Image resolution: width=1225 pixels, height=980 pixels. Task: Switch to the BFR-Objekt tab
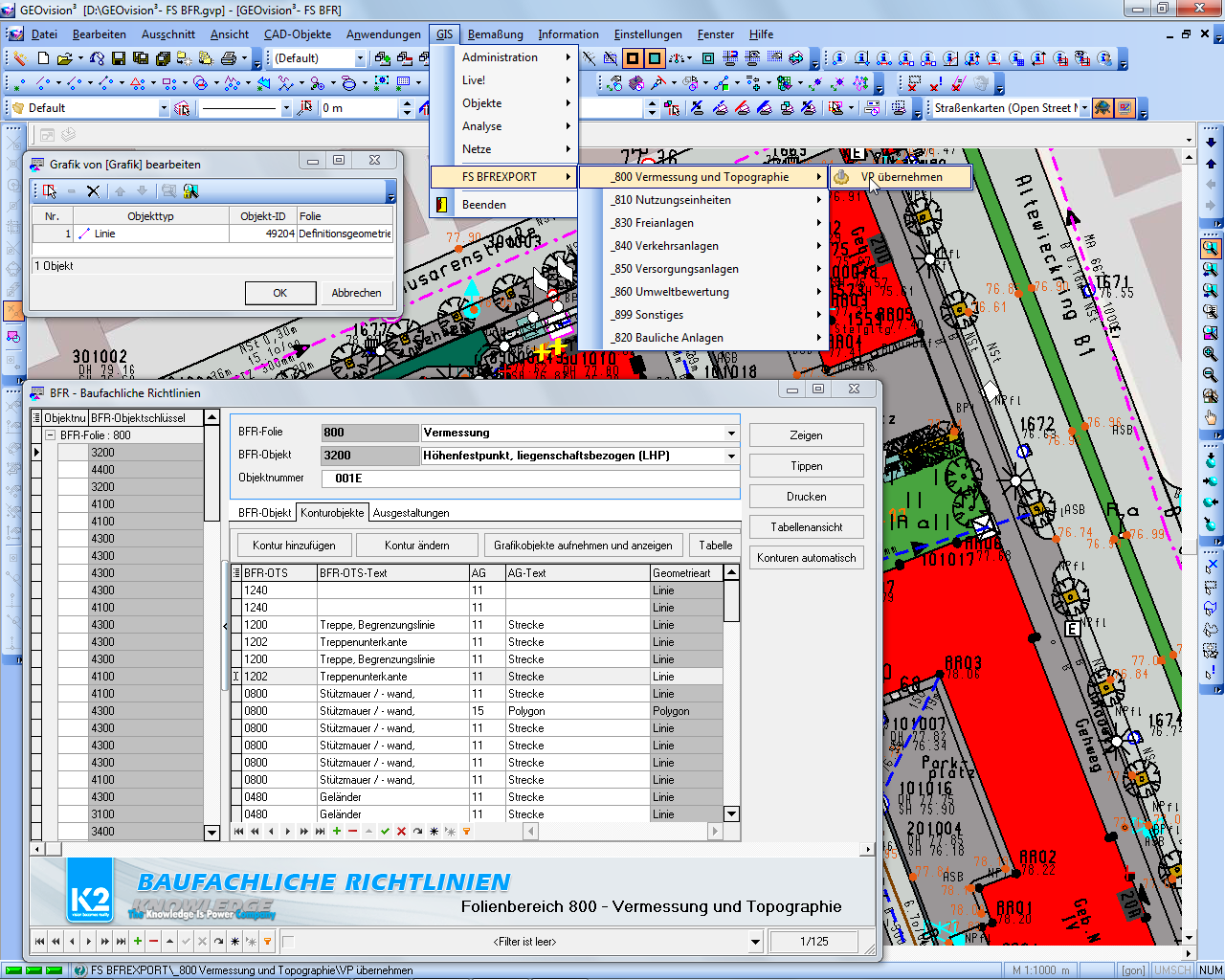(x=264, y=513)
